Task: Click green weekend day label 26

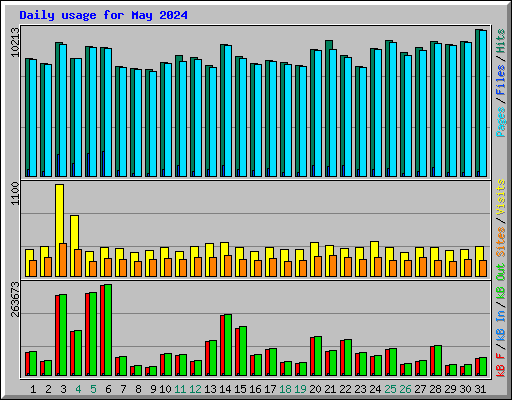Action: click(405, 389)
